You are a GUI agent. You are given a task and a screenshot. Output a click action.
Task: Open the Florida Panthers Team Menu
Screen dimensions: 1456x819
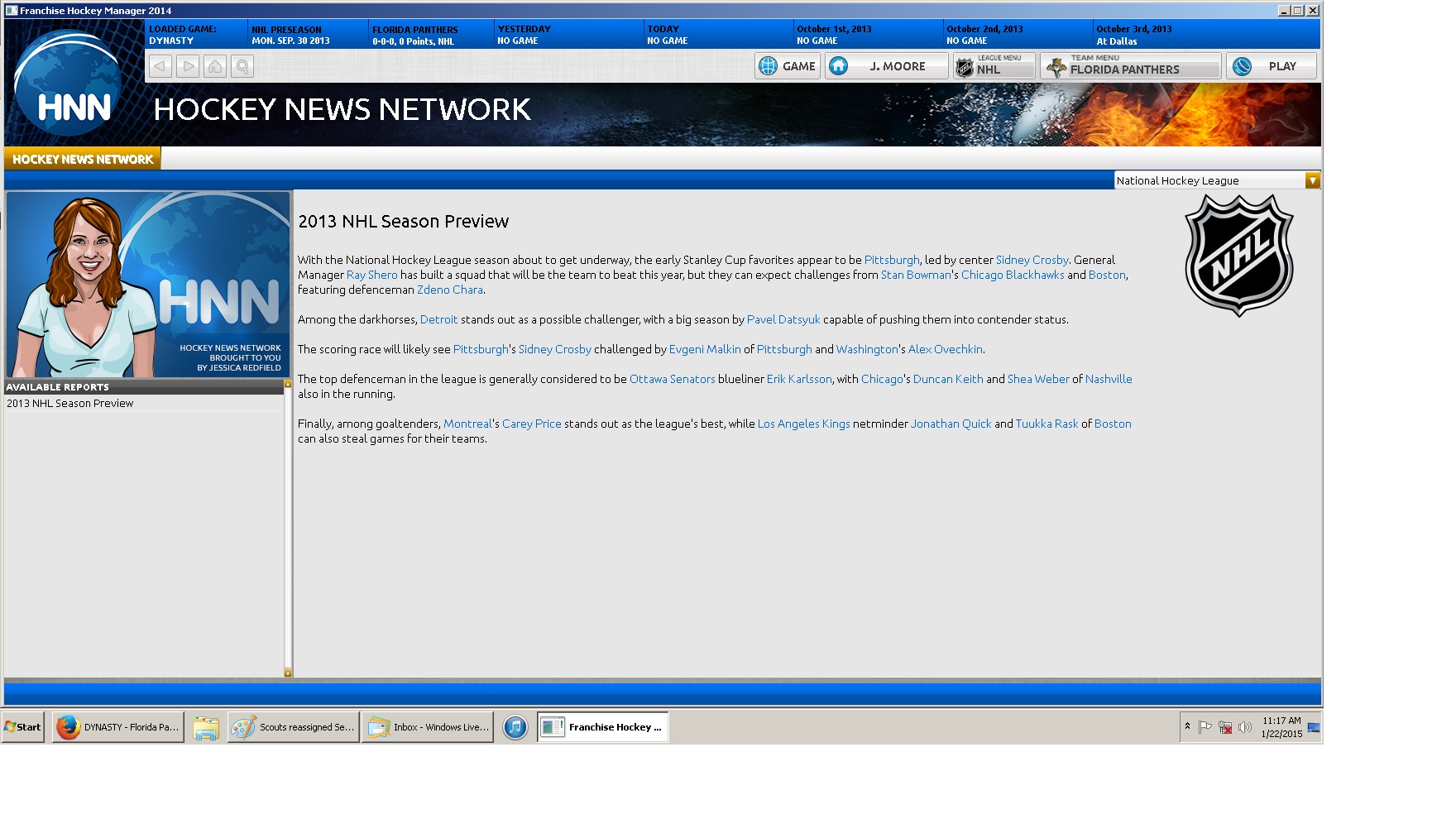(1131, 66)
